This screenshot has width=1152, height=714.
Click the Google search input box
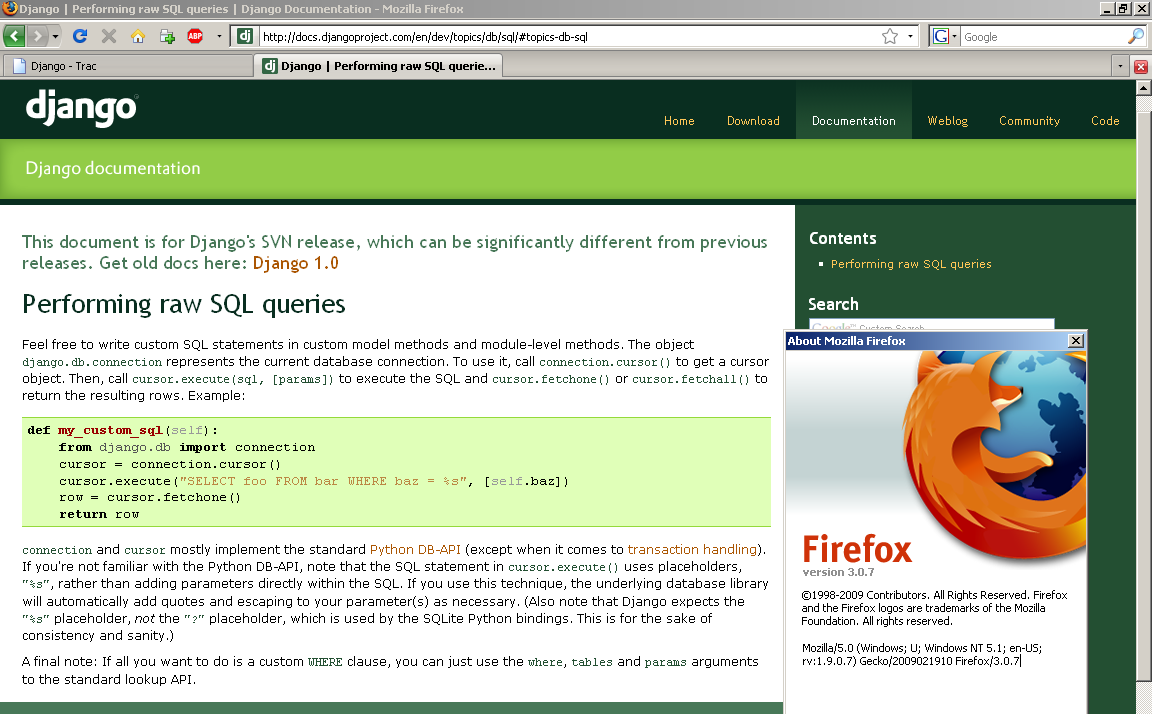coord(1043,37)
